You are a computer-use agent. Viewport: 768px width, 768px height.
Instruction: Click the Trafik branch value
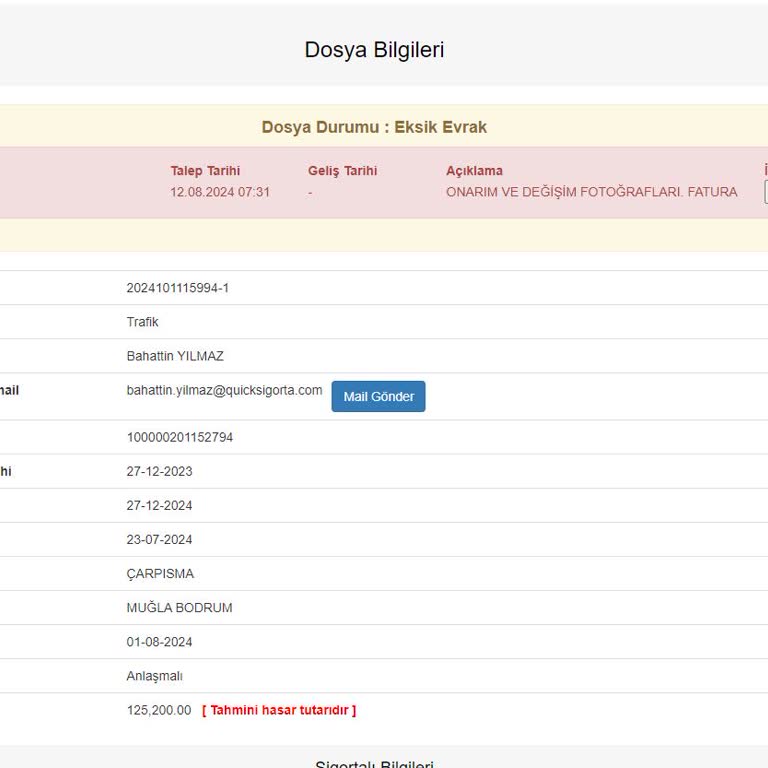click(142, 322)
